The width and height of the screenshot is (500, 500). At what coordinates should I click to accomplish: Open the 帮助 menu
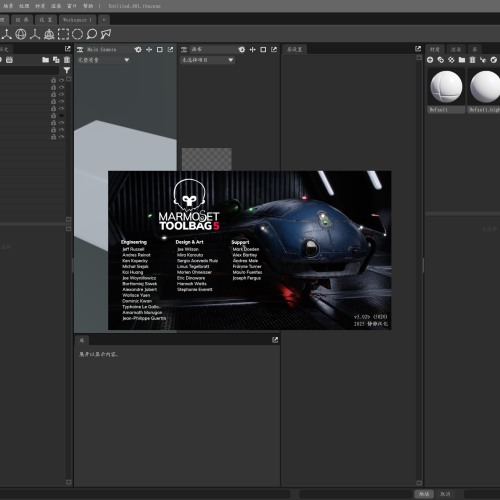click(88, 6)
